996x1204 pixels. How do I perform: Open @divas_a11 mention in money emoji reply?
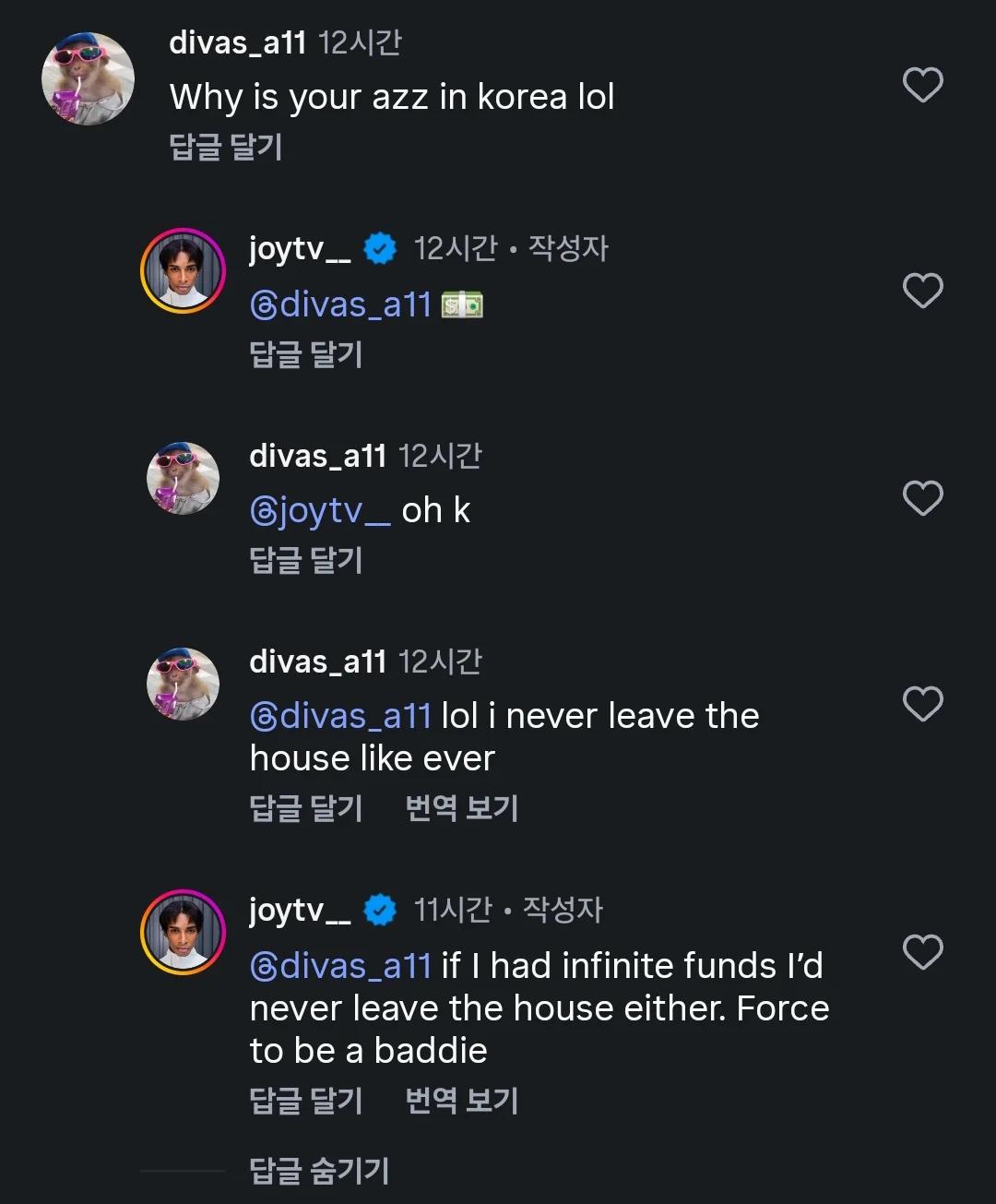[x=340, y=304]
